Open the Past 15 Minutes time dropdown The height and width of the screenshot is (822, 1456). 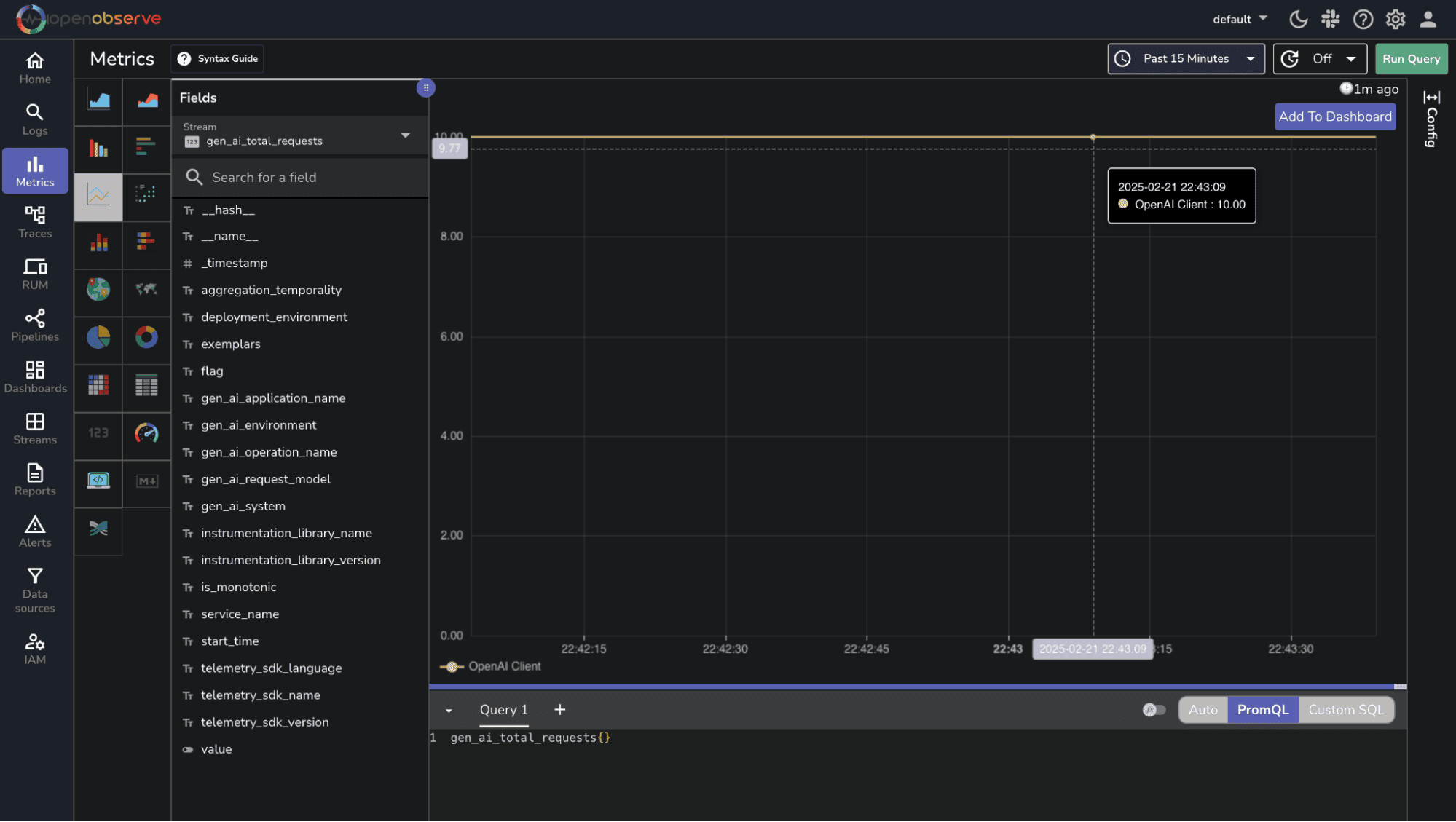1186,58
